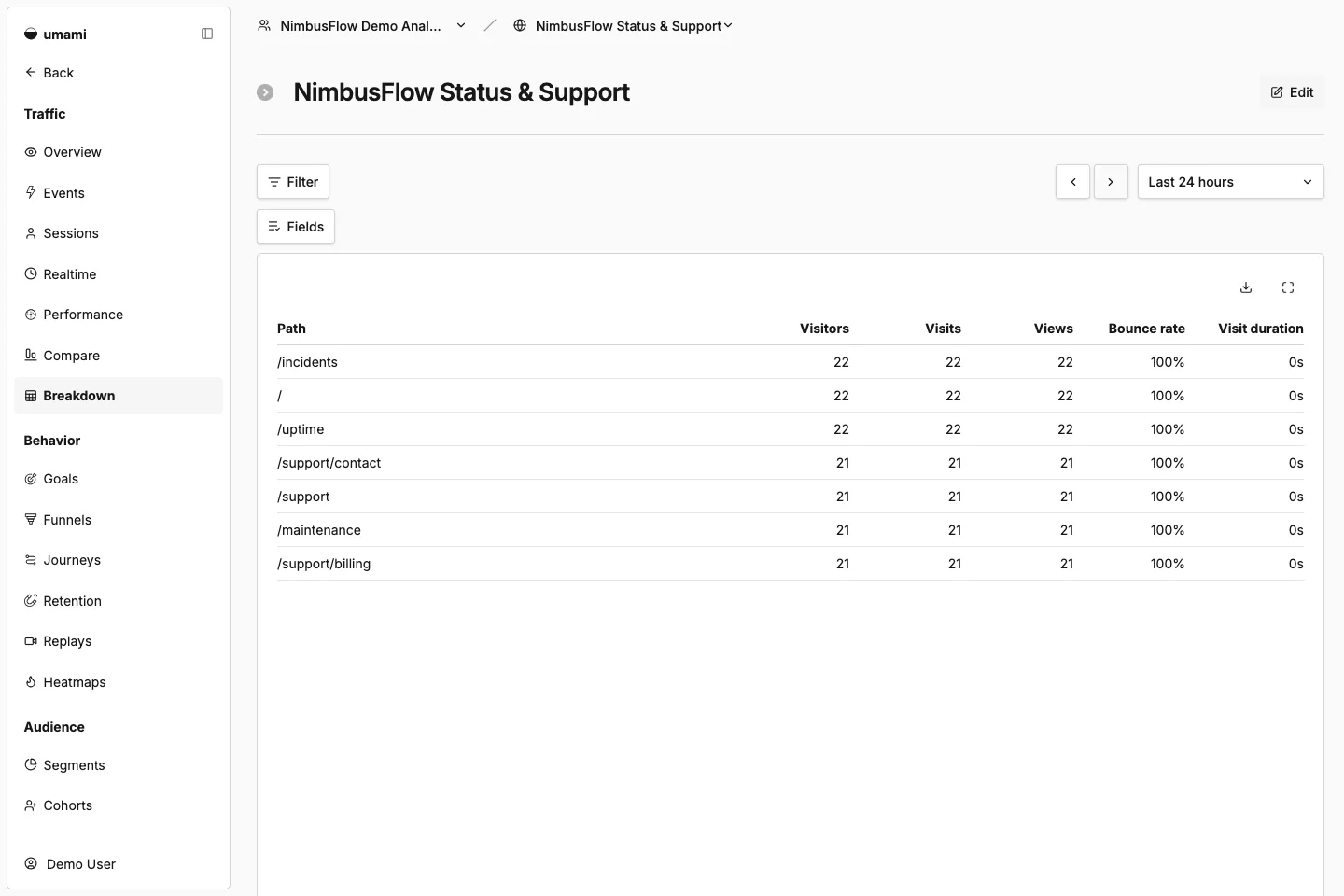Go to previous date range
This screenshot has width=1344, height=896.
click(x=1073, y=182)
